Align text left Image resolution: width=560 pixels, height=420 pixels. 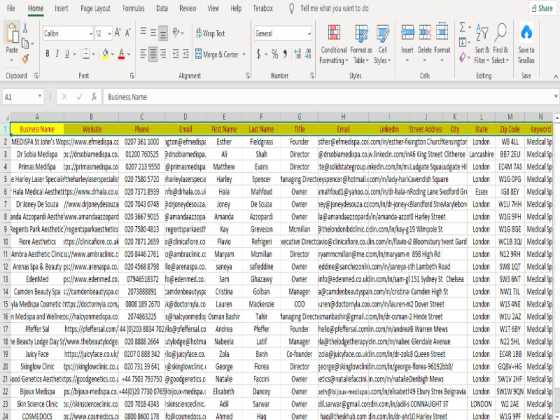click(143, 54)
